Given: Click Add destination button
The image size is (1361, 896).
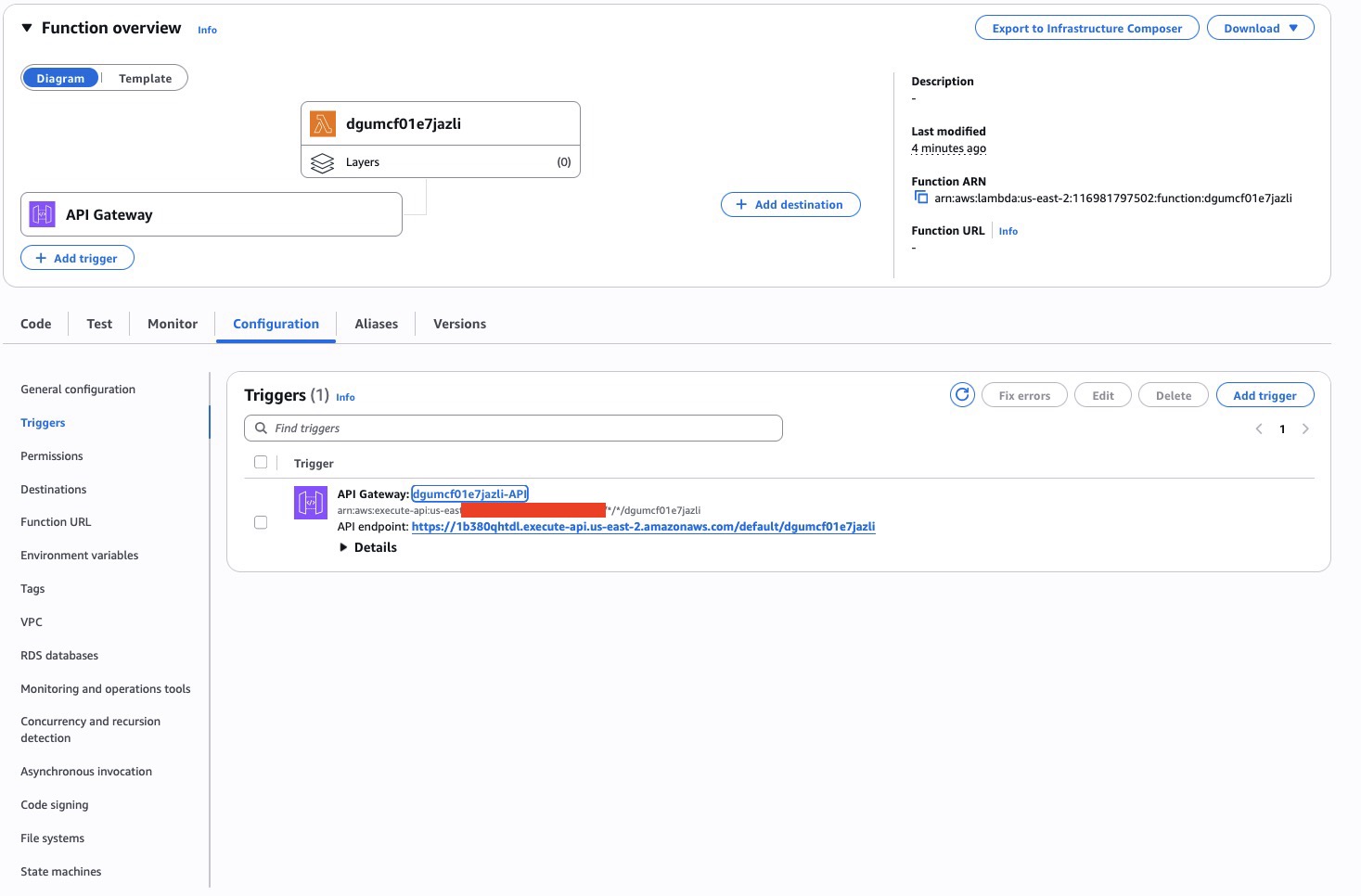Looking at the screenshot, I should pyautogui.click(x=790, y=205).
